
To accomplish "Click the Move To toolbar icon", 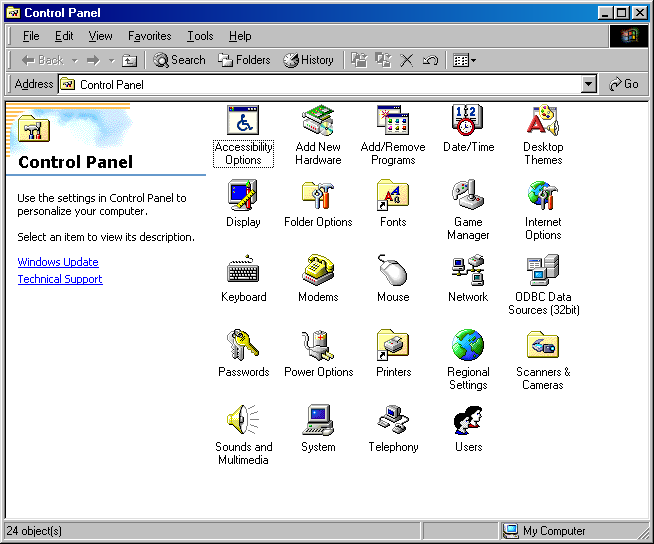I will click(x=359, y=60).
